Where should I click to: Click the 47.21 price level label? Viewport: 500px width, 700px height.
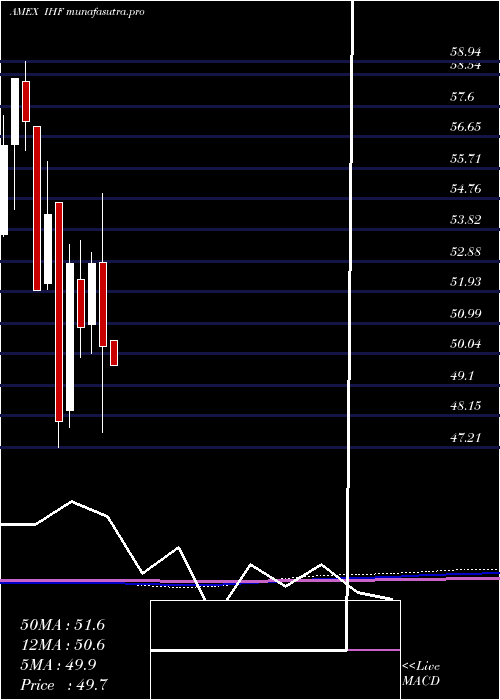465,438
